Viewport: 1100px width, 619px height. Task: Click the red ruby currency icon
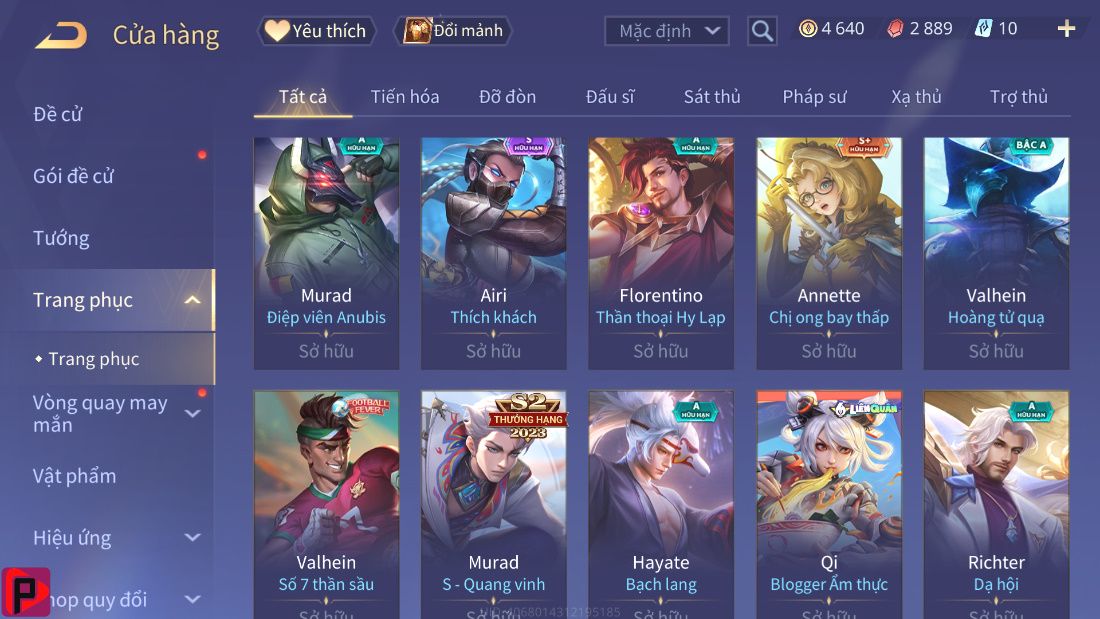pyautogui.click(x=895, y=29)
